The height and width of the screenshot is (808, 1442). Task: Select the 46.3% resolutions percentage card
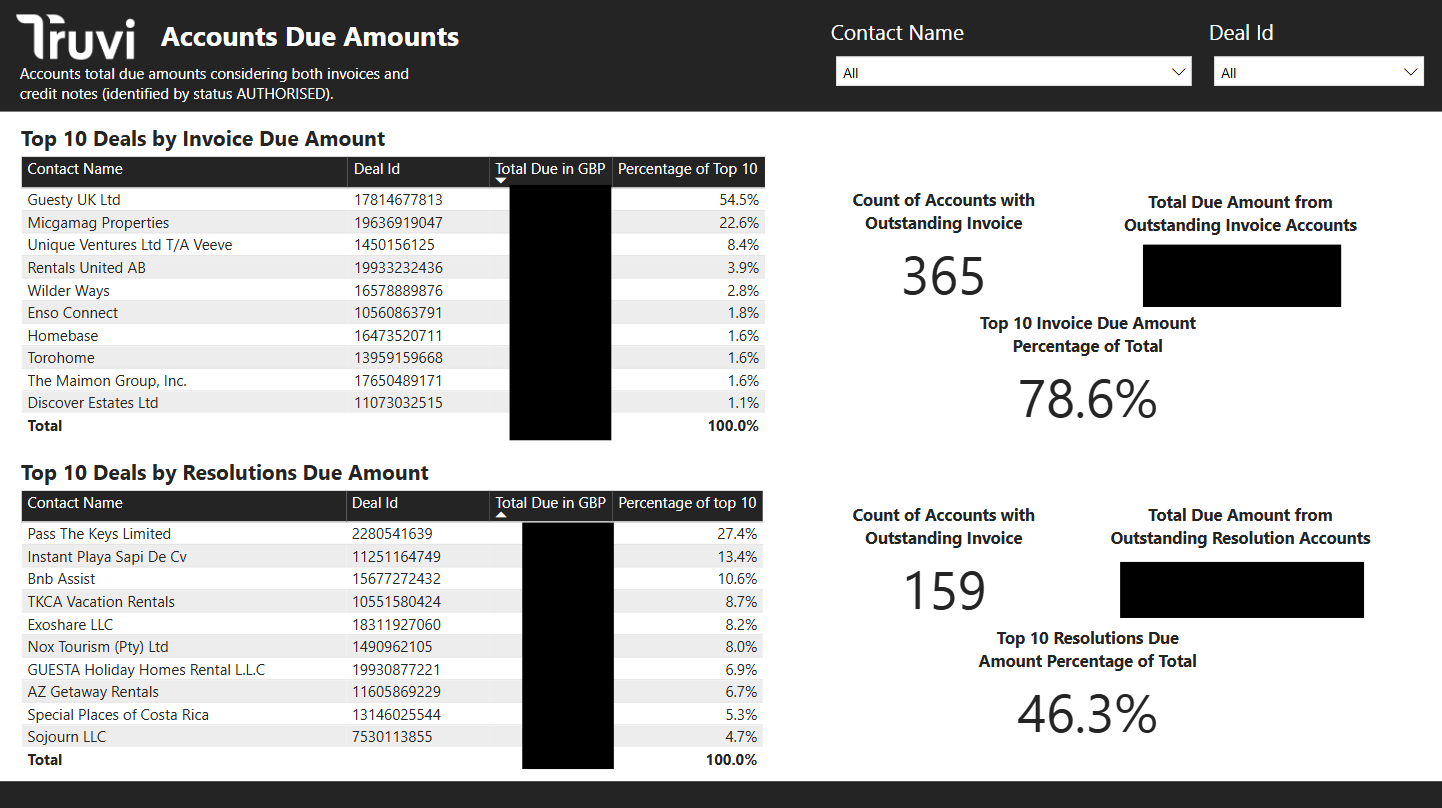pos(1087,714)
